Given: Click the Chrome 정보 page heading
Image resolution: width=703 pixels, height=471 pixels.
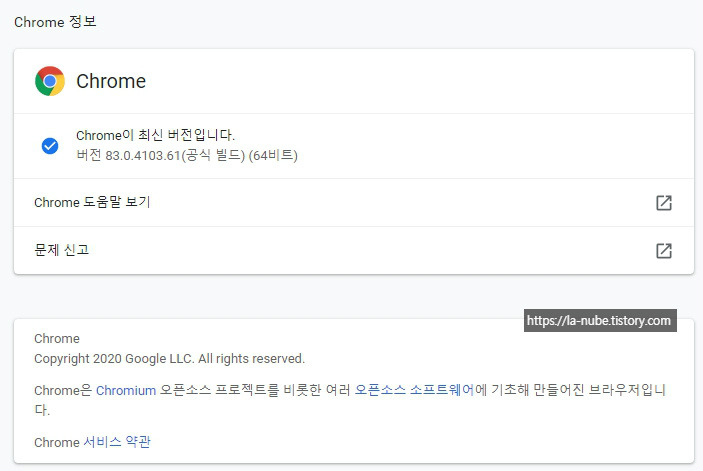Looking at the screenshot, I should 55,22.
